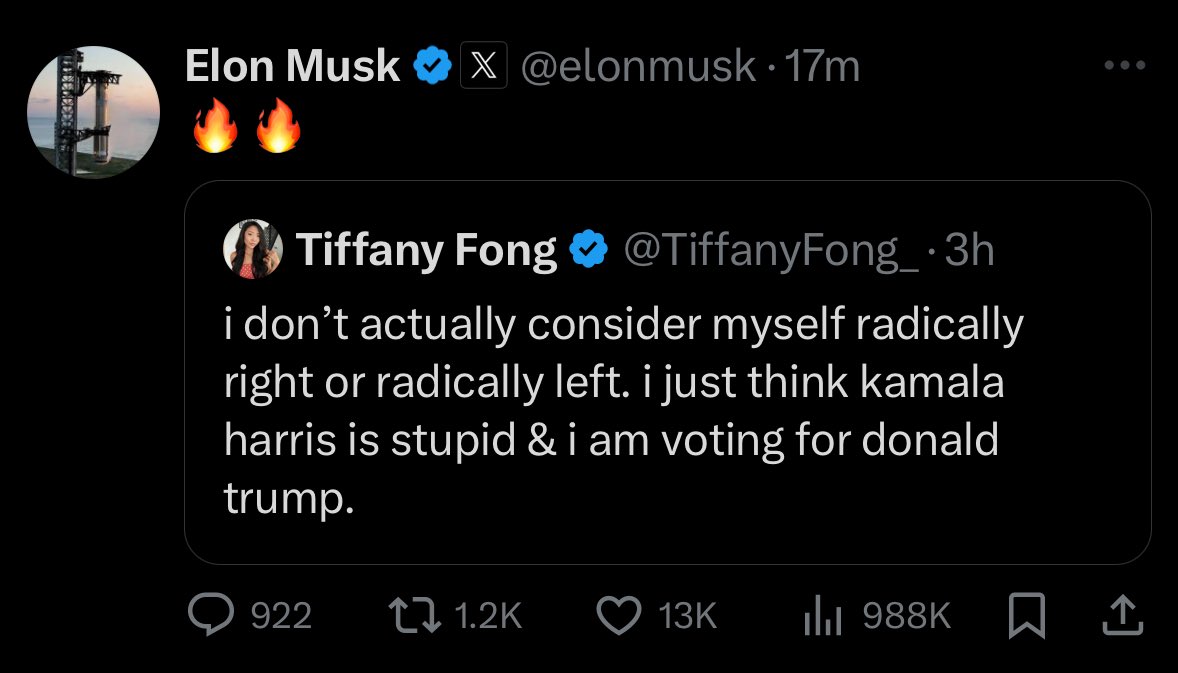Viewport: 1178px width, 673px height.
Task: Open Elon Musk's rocket profile picture
Action: (x=93, y=112)
